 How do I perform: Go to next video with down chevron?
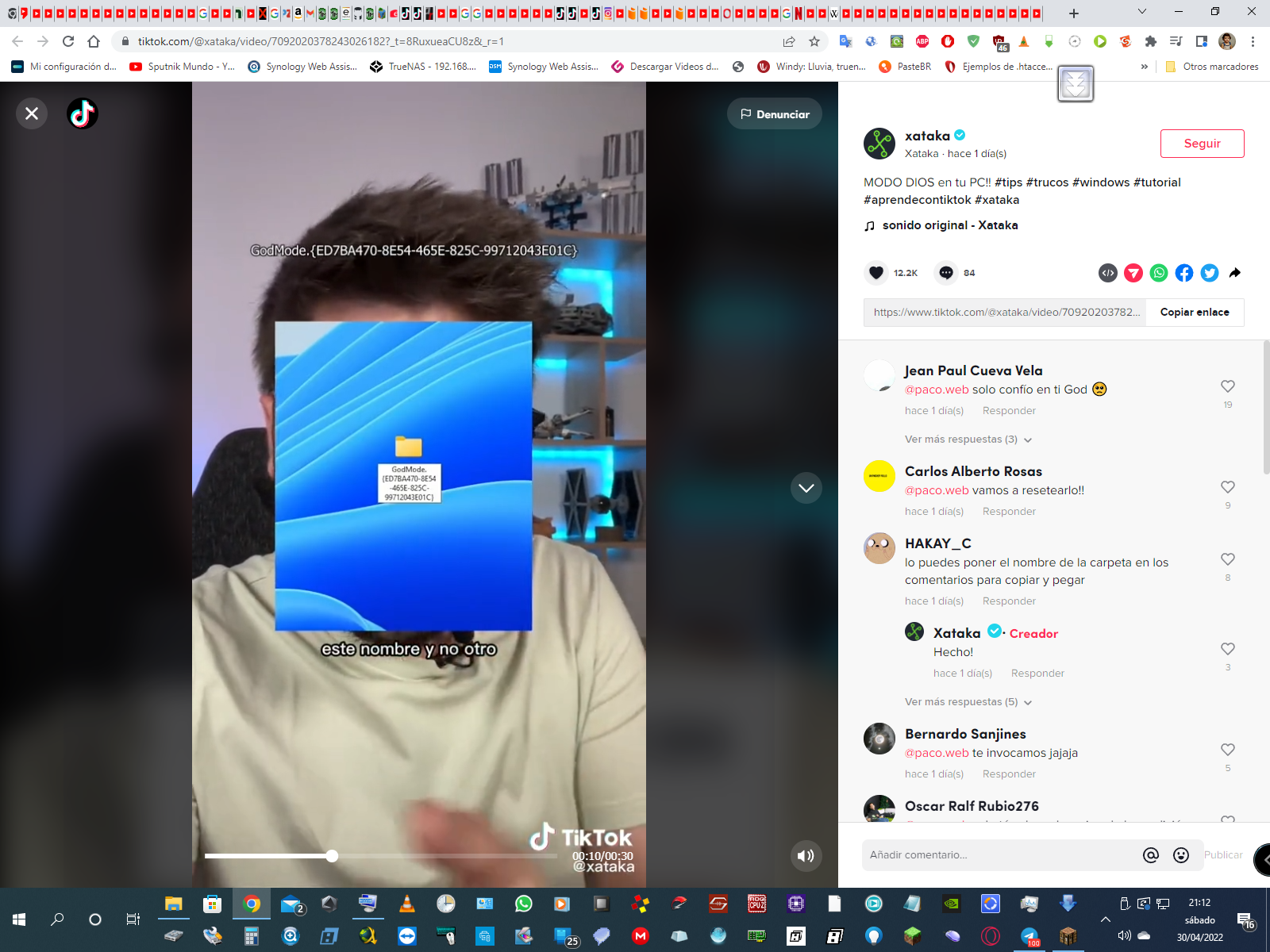tap(806, 488)
